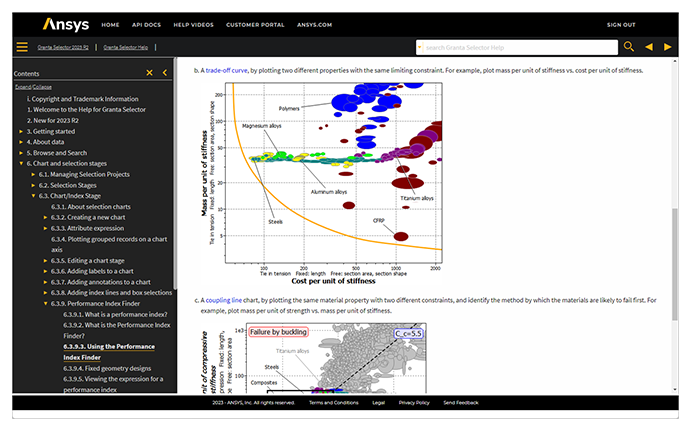Follow the coupling line link
The height and width of the screenshot is (430, 696).
click(224, 300)
